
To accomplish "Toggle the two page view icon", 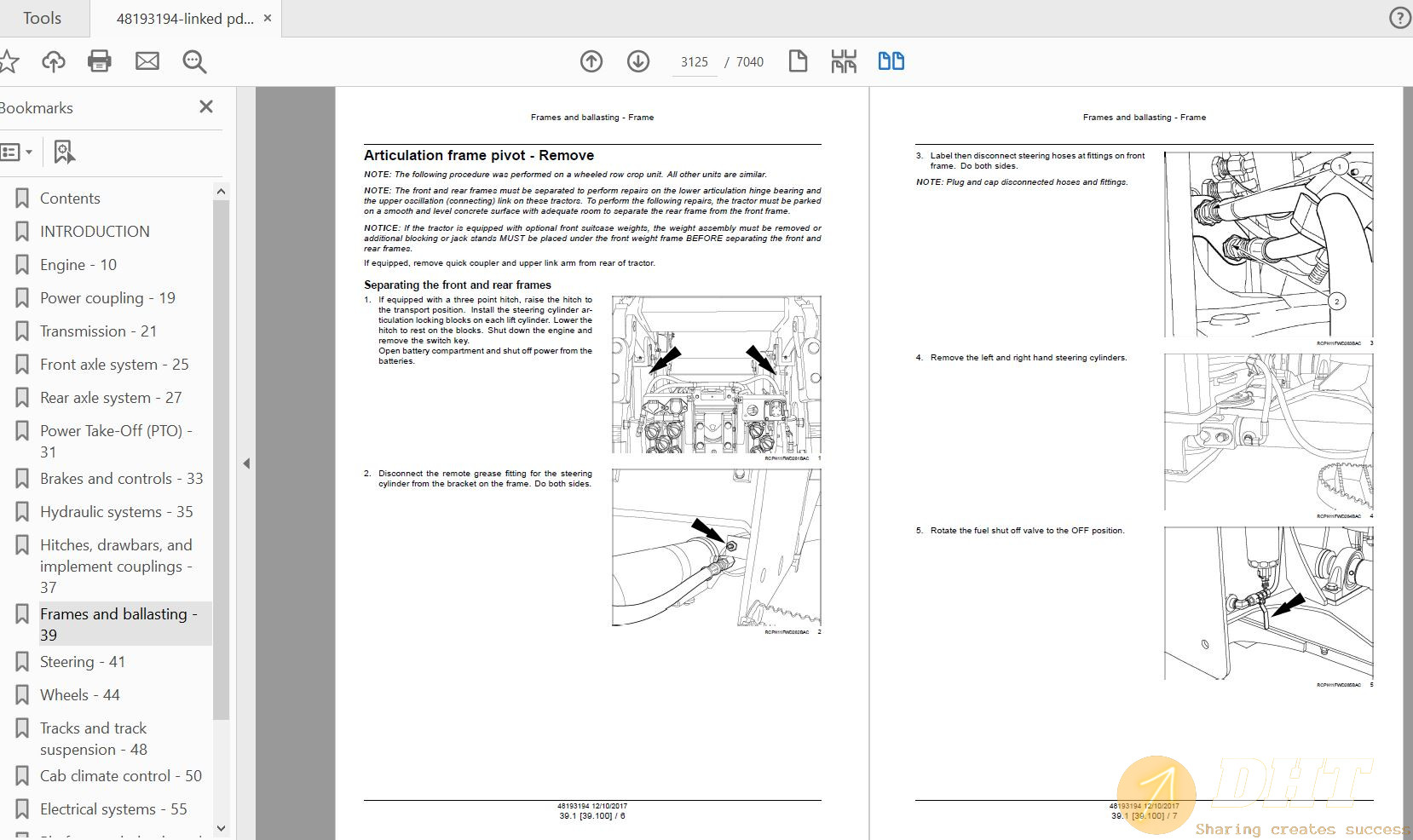I will 891,61.
